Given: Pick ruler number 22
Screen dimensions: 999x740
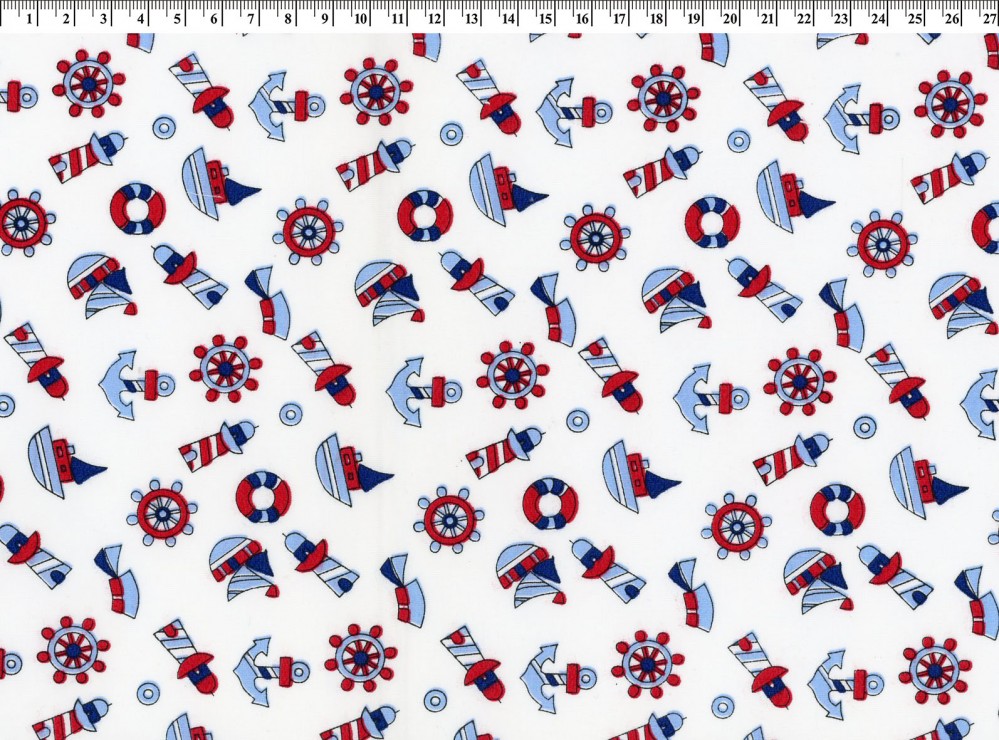Looking at the screenshot, I should (803, 18).
